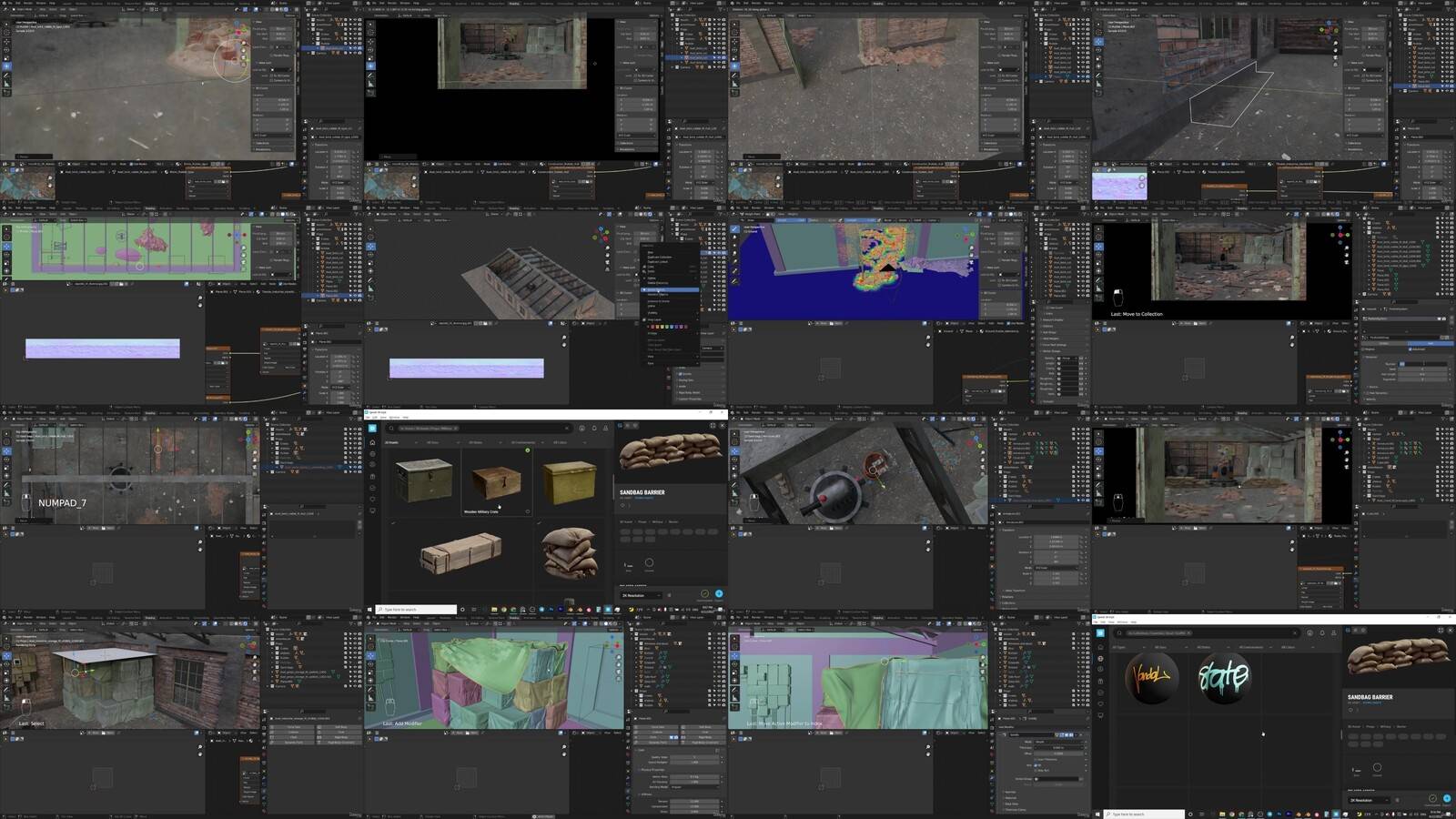Expand 2K Resolution dropdown in graffiti Bridge window

click(1368, 800)
